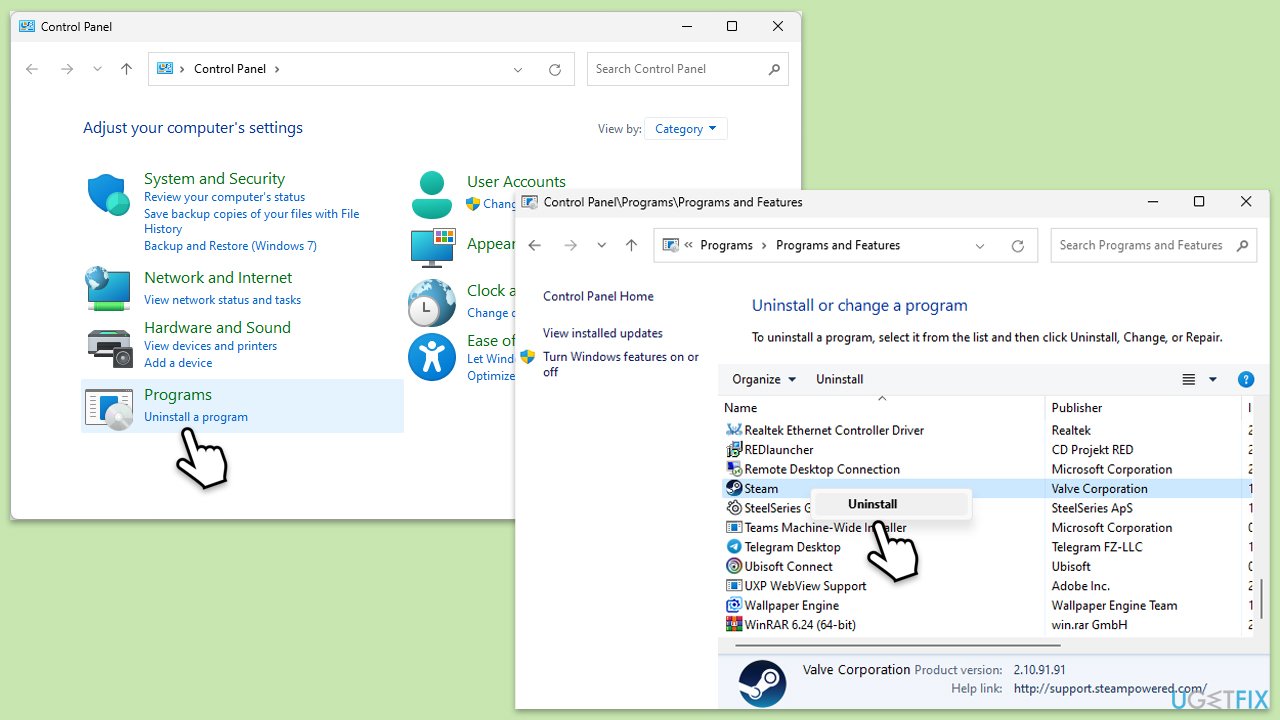Go back in Programs and Features window

point(535,246)
